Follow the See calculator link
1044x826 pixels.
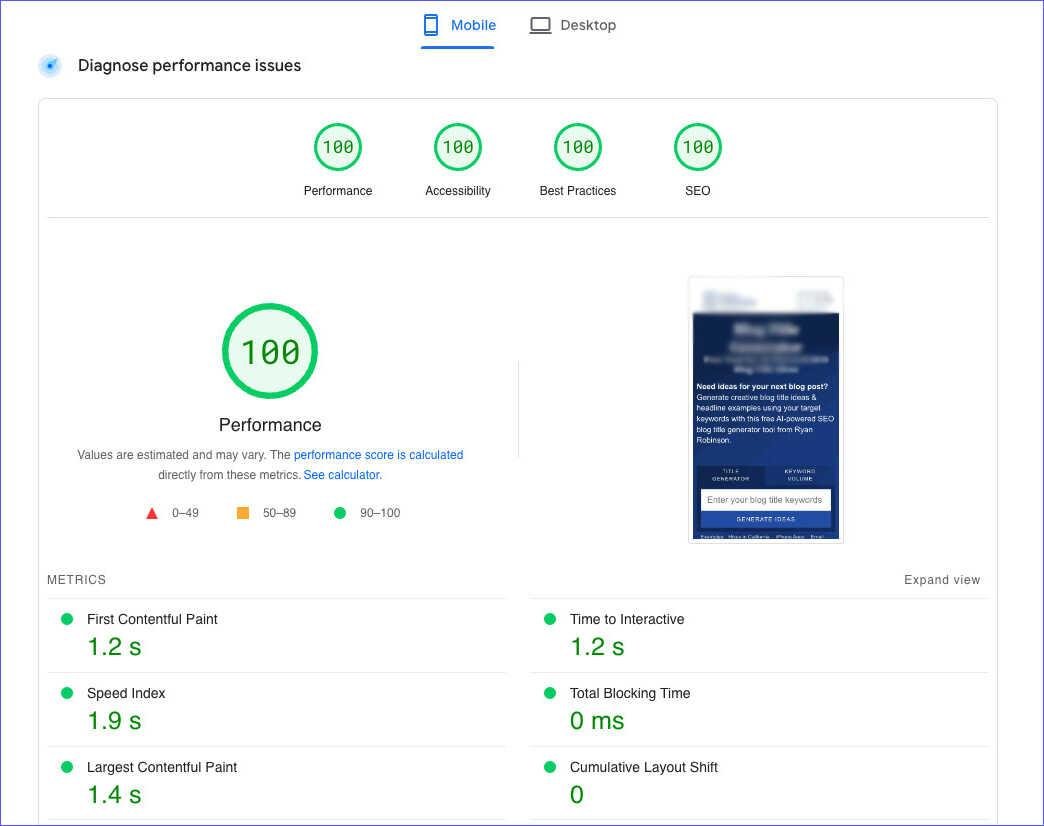(341, 474)
